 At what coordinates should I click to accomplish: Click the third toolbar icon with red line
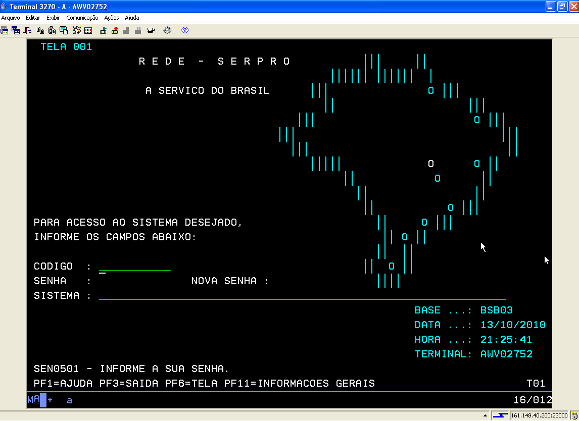(27, 30)
